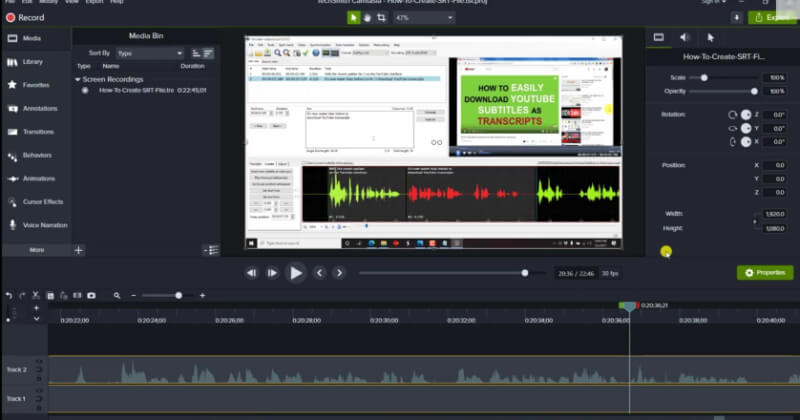Image resolution: width=800 pixels, height=420 pixels.
Task: Open the Animations tab
Action: pos(36,179)
